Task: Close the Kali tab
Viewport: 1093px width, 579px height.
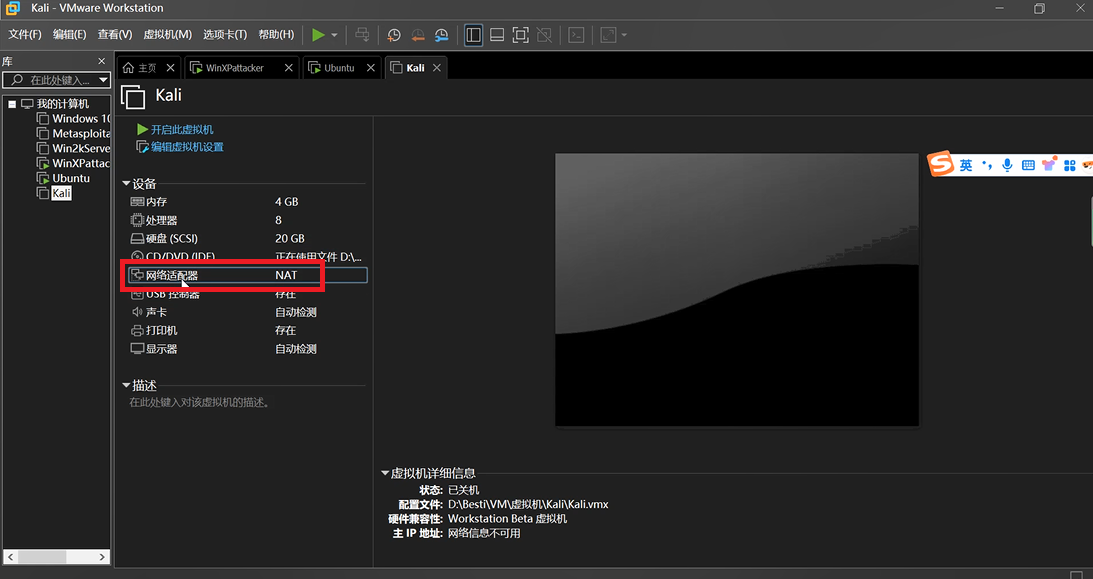Action: tap(436, 68)
